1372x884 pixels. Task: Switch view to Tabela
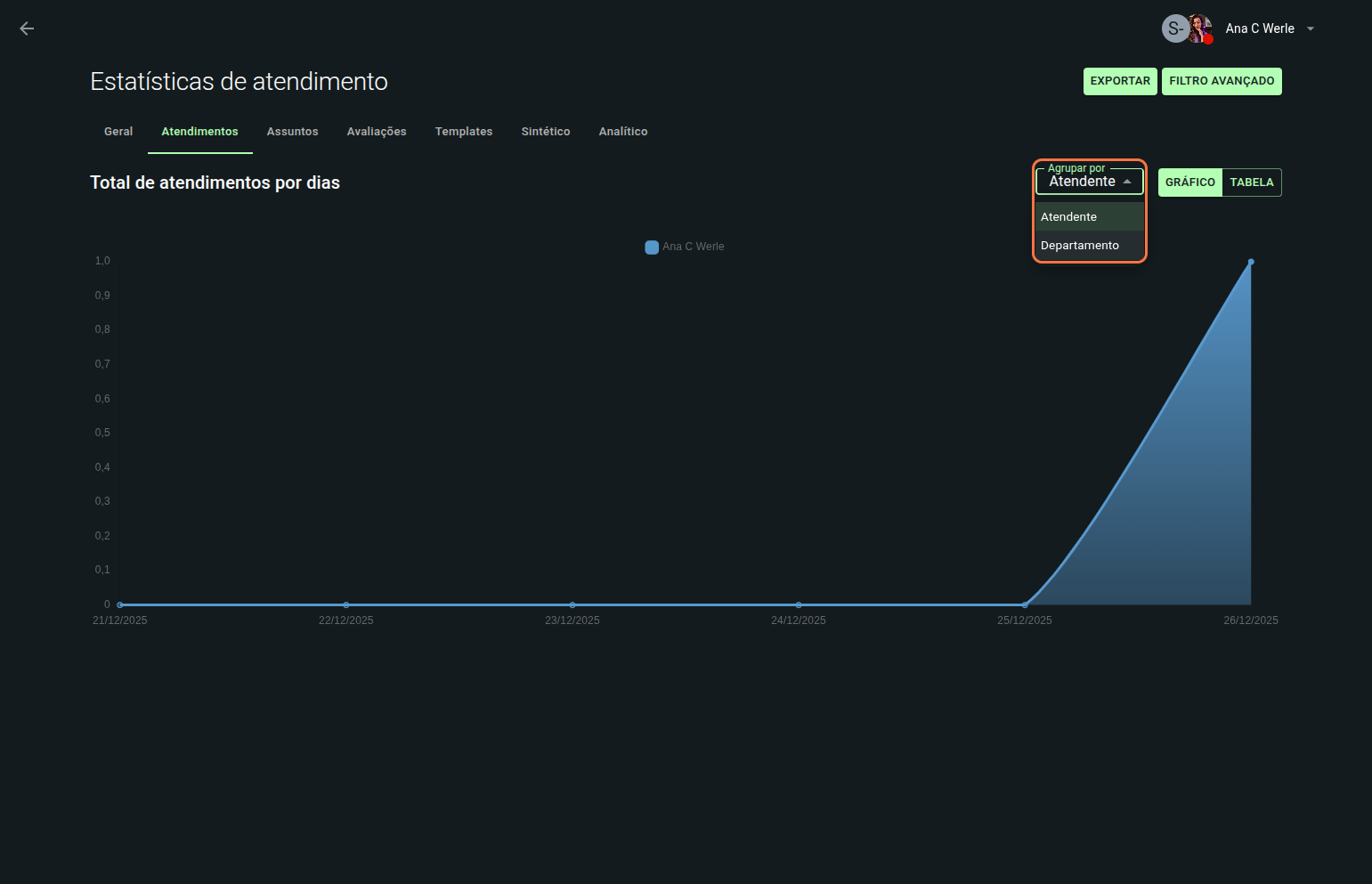(x=1251, y=182)
